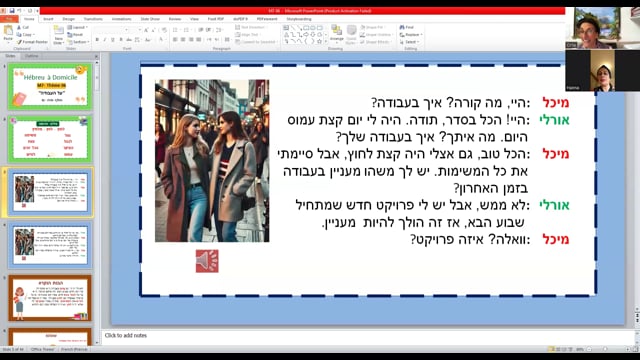640x360 pixels.
Task: Click the New Slide icon
Action: pos(58,35)
